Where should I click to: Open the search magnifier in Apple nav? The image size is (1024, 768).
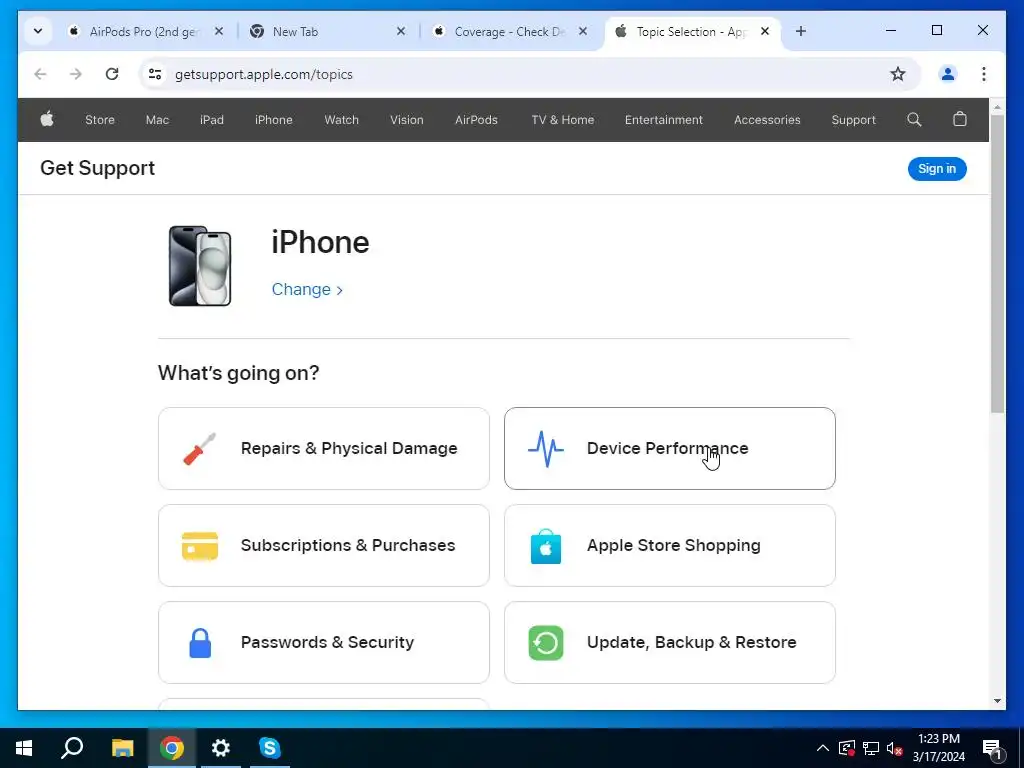pyautogui.click(x=914, y=120)
